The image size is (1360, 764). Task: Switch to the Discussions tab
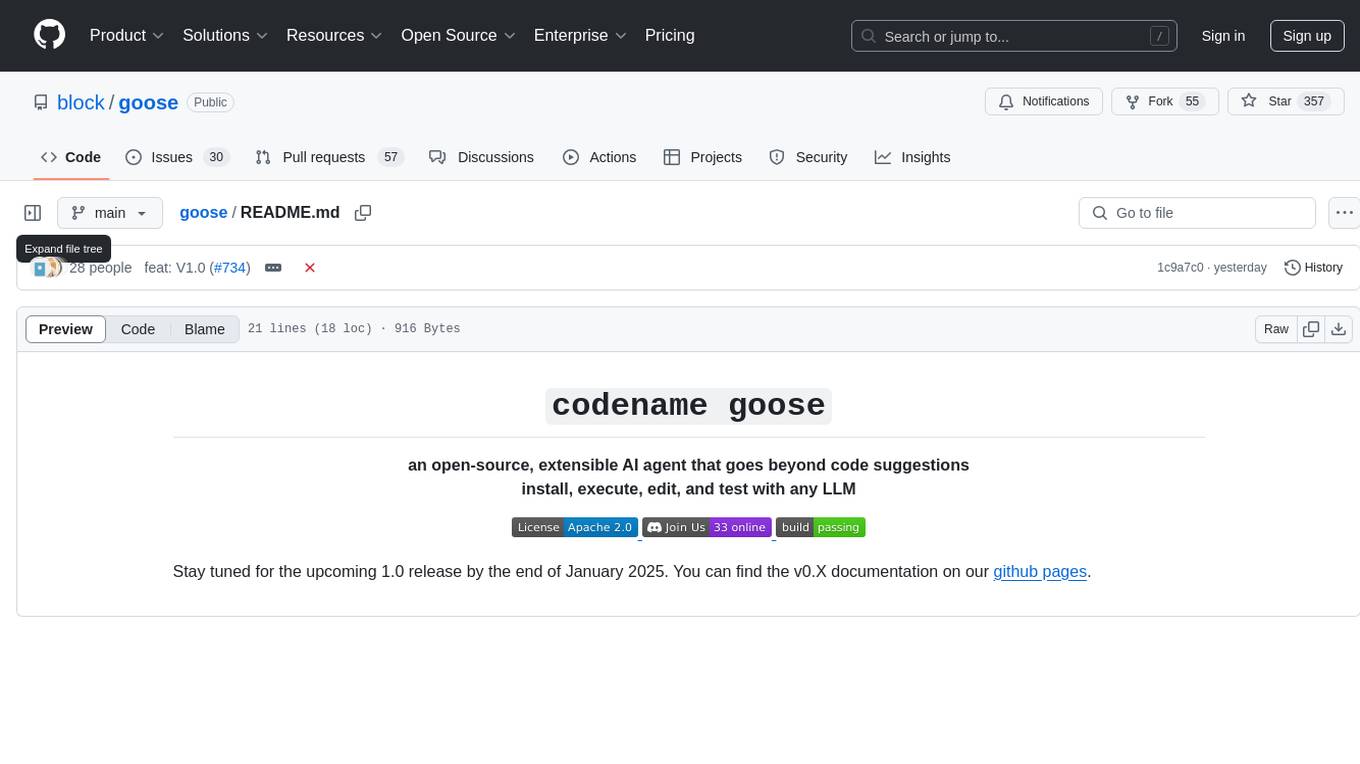pyautogui.click(x=481, y=157)
